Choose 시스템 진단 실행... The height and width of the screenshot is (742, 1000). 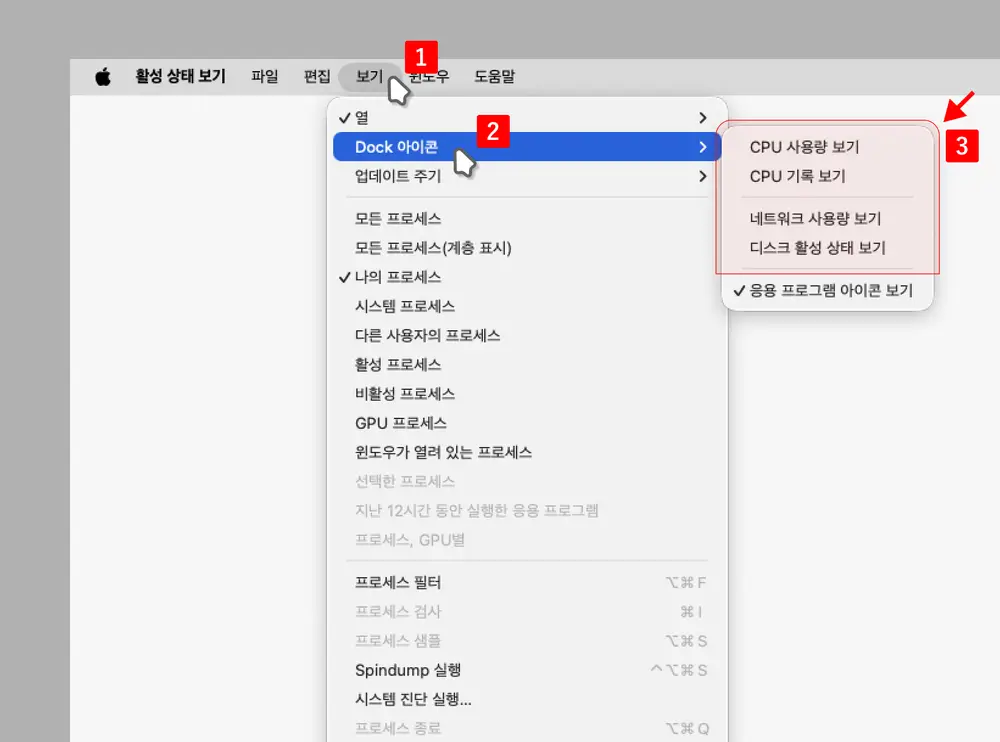point(527,699)
